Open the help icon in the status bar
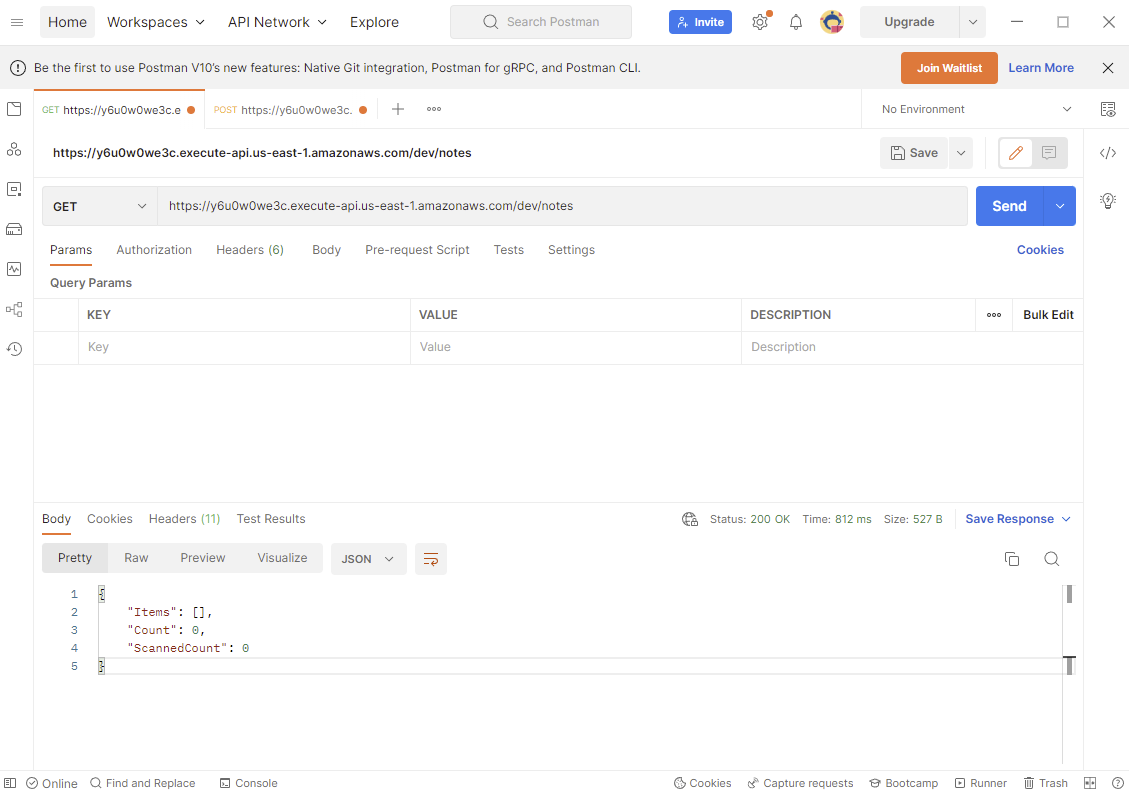 (x=1117, y=783)
